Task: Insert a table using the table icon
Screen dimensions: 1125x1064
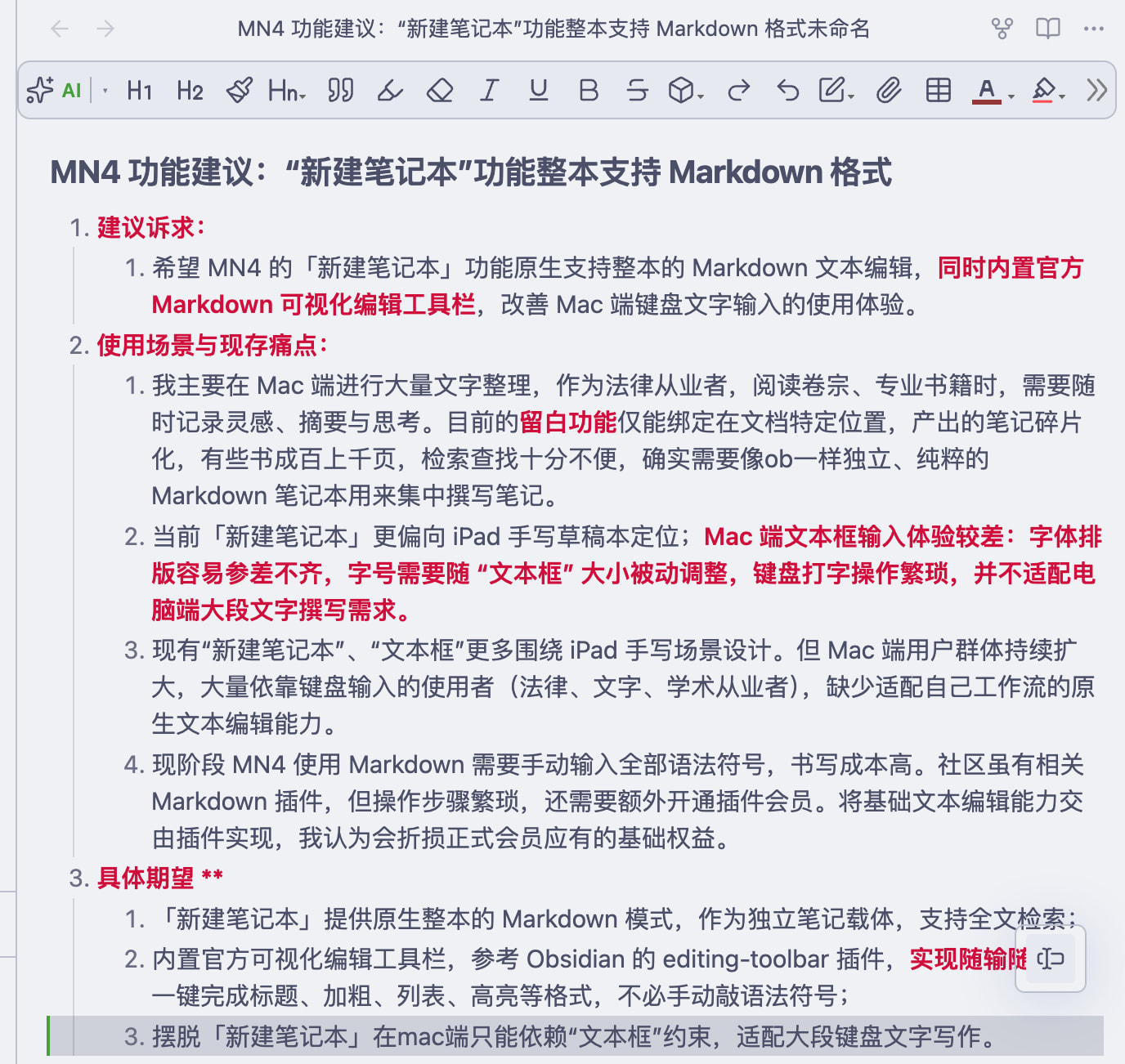Action: pos(939,90)
